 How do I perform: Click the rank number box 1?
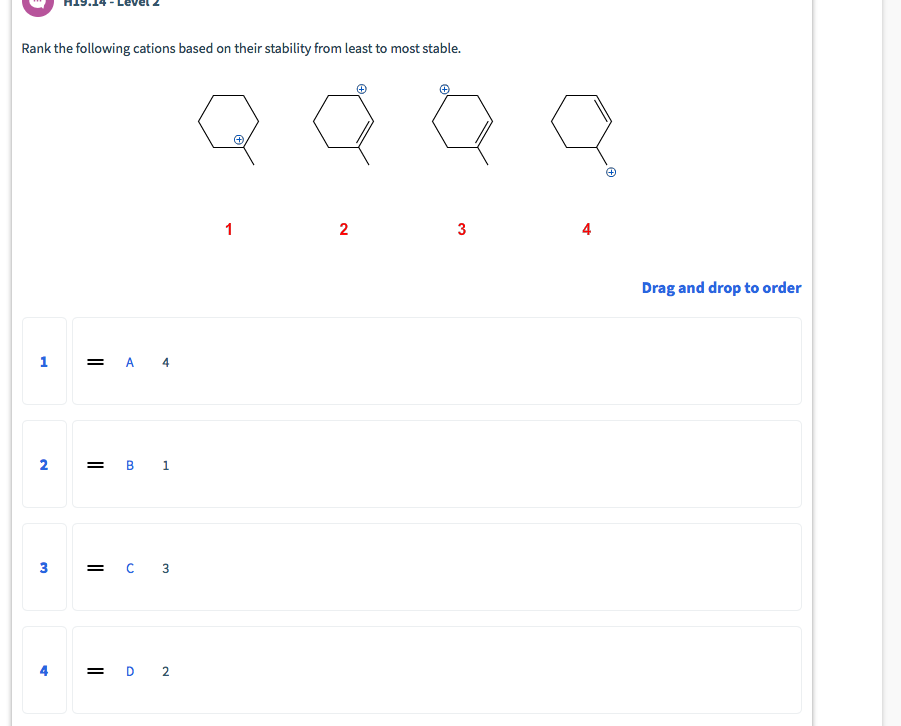[44, 361]
